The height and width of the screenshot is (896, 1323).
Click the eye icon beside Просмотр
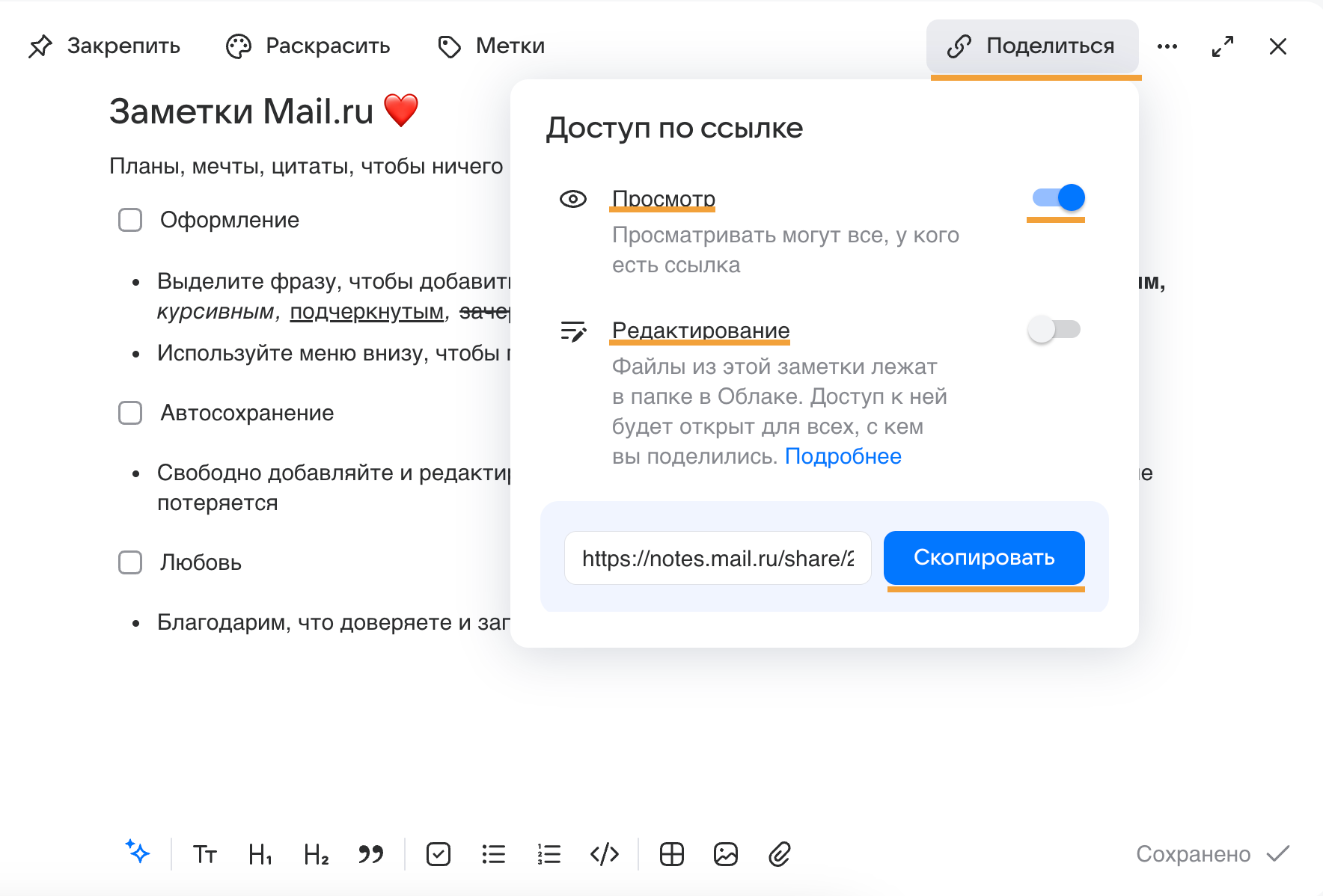point(573,199)
